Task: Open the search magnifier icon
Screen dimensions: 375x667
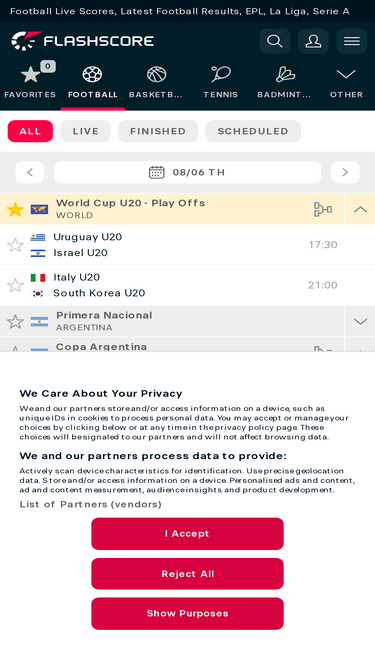Action: click(275, 41)
